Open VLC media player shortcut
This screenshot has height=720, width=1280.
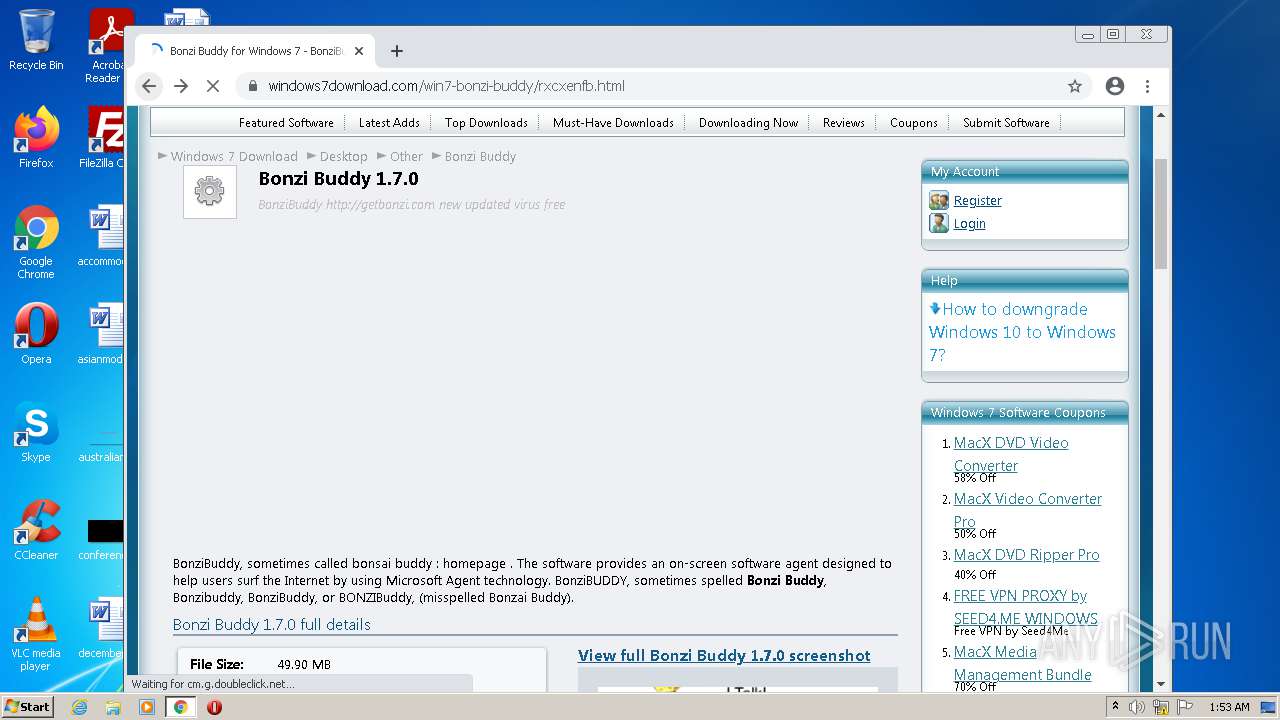(36, 634)
